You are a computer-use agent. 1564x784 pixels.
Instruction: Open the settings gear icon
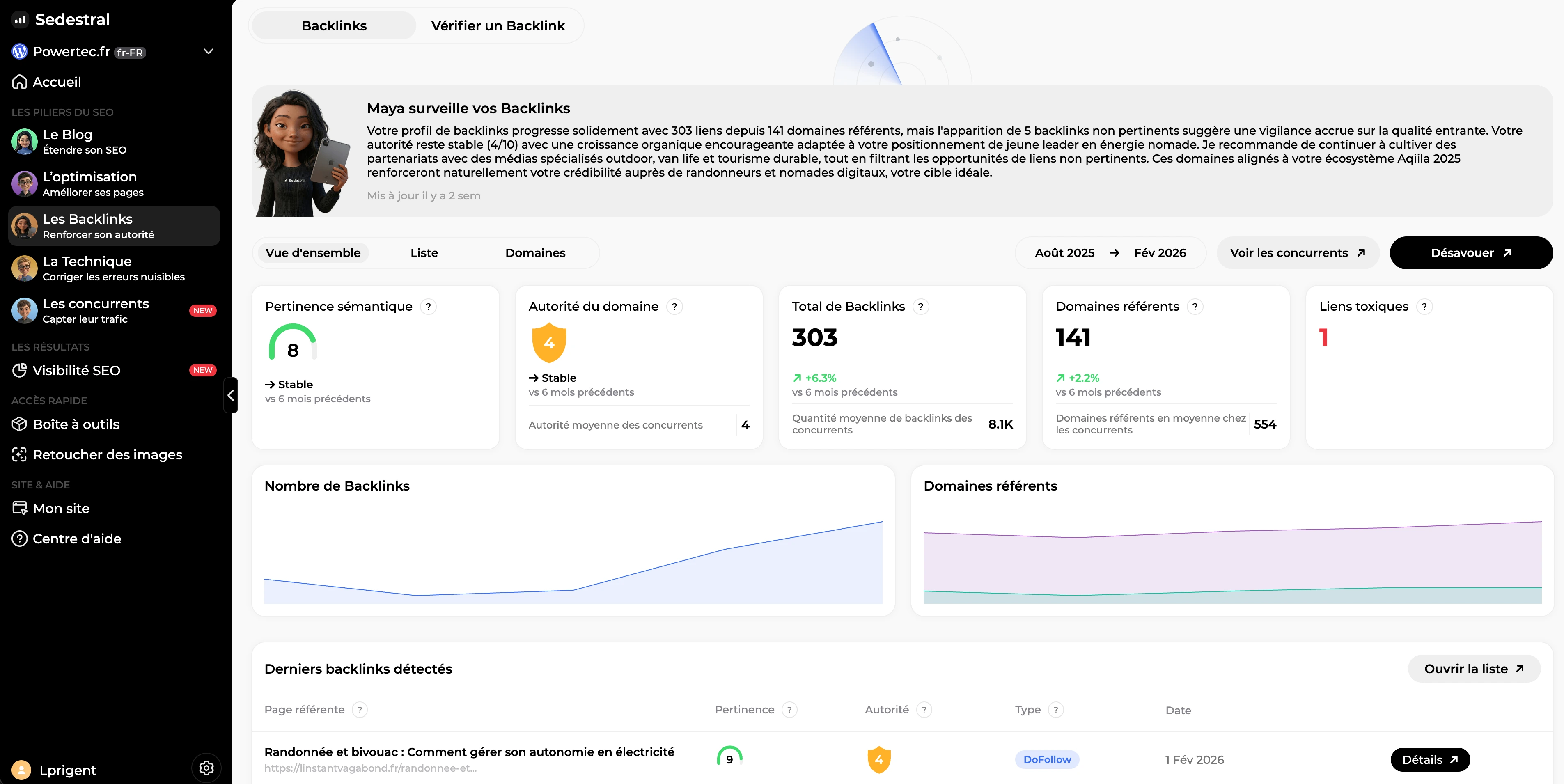(206, 768)
